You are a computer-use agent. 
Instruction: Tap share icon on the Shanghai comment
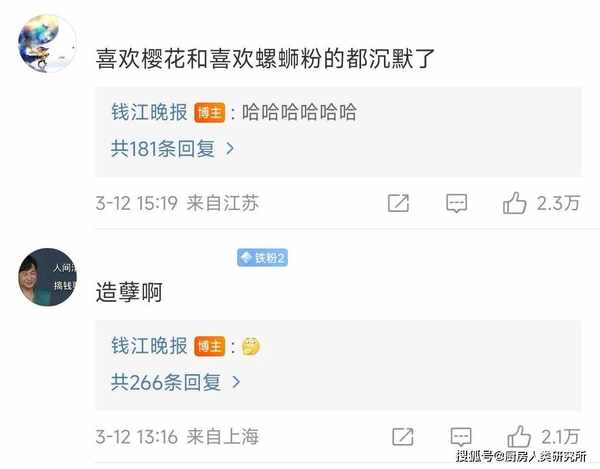[x=403, y=436]
